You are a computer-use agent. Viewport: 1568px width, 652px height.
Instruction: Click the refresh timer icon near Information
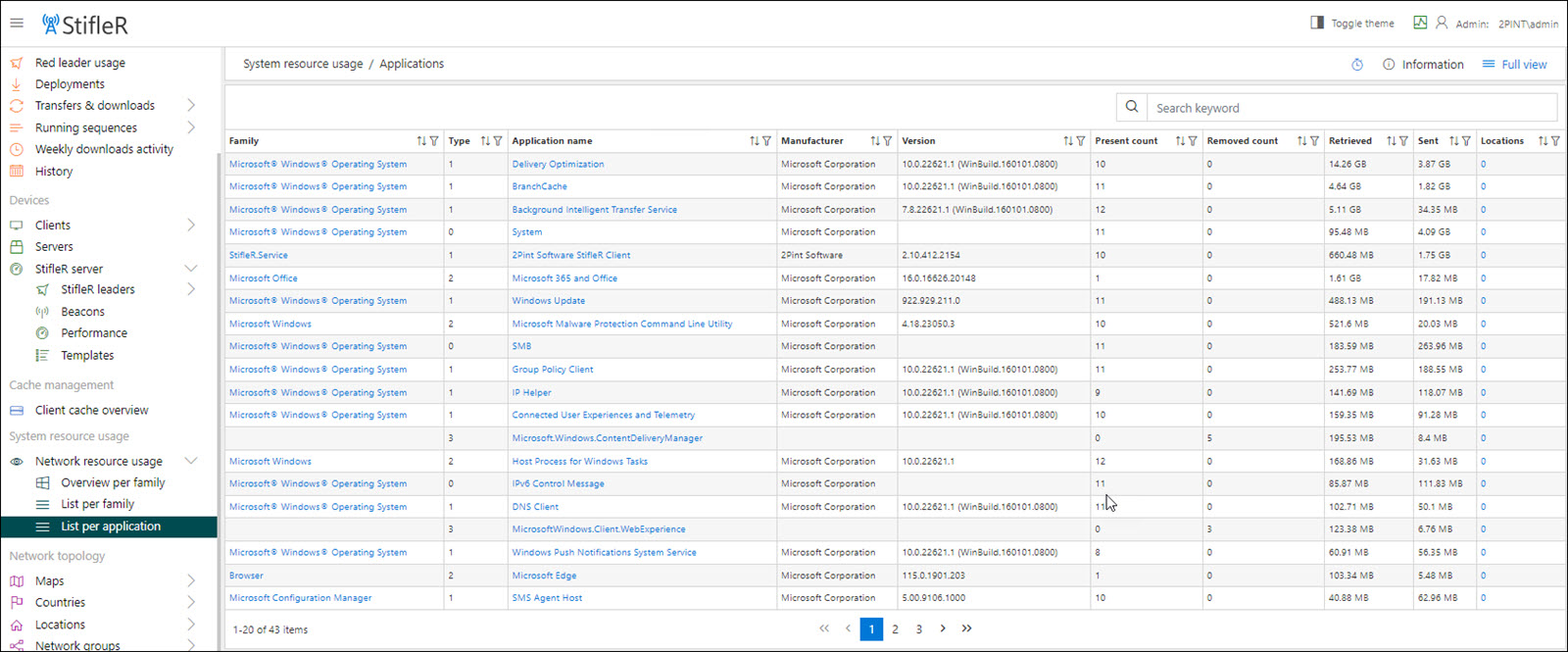pos(1357,65)
